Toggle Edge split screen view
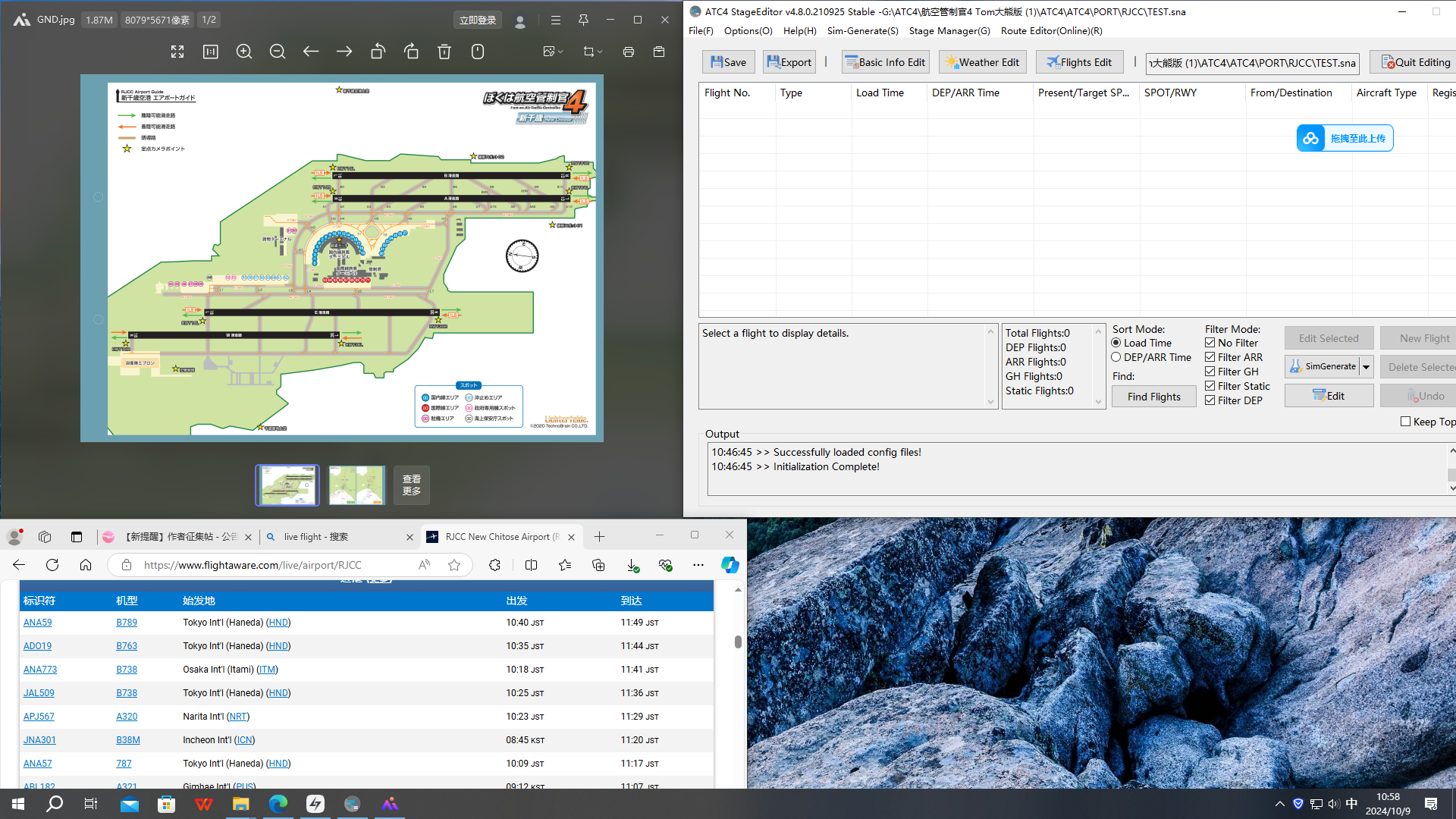This screenshot has height=819, width=1456. (x=532, y=565)
